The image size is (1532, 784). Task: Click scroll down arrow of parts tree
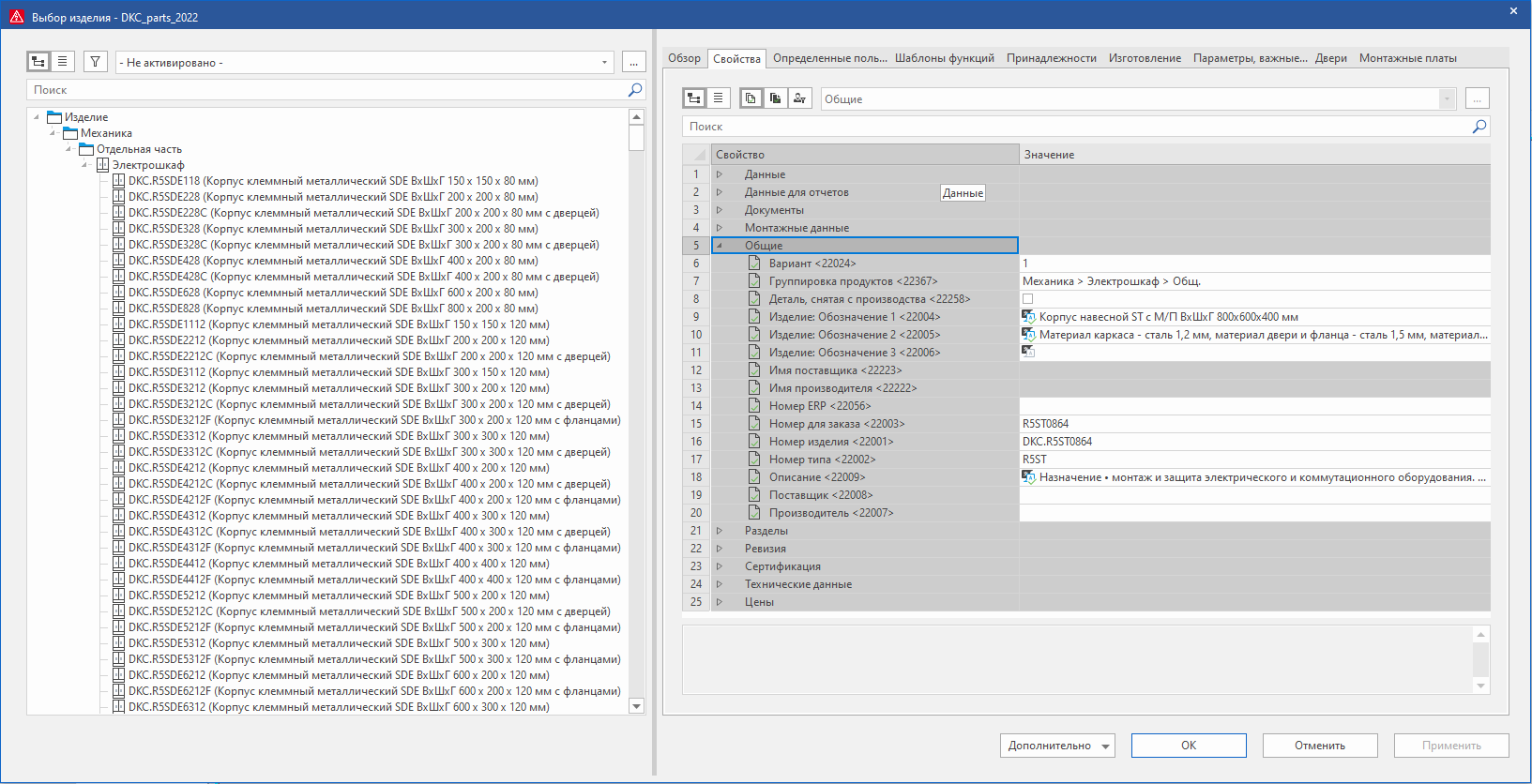click(636, 706)
